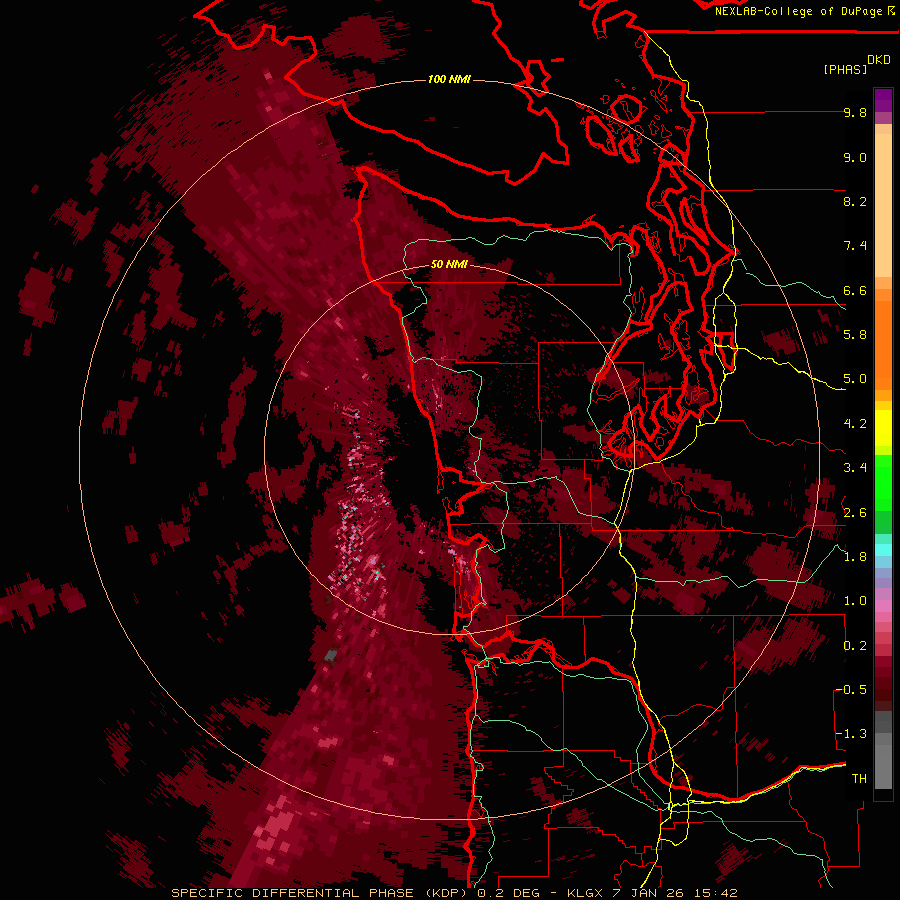This screenshot has height=900, width=900.
Task: Click the 7 JAN 26 15:42 timestamp
Action: [x=676, y=893]
